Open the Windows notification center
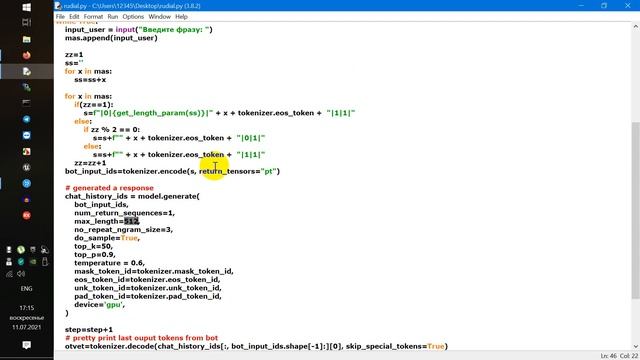This screenshot has width=640, height=360. point(27,345)
